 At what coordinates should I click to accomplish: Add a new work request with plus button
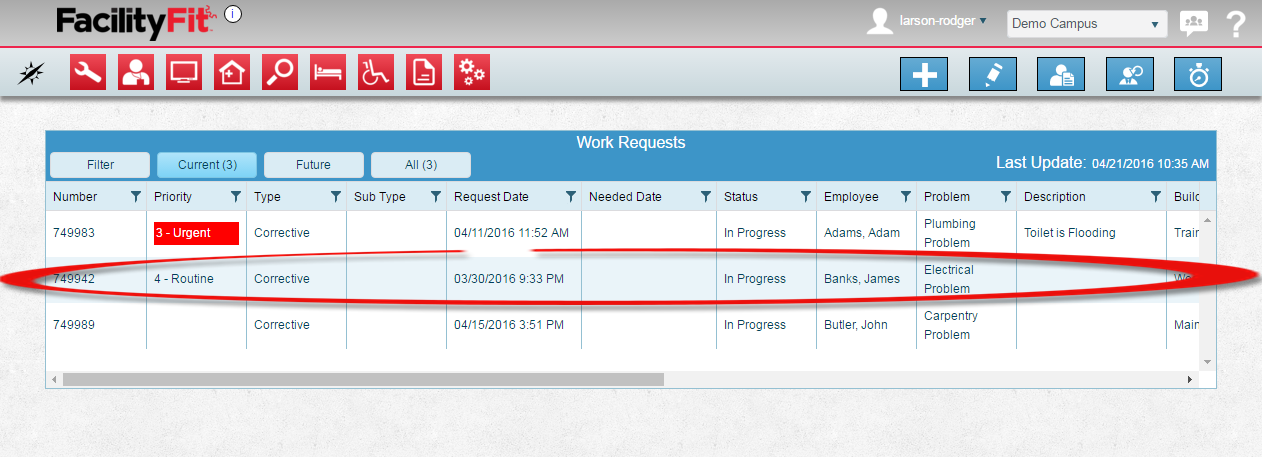pyautogui.click(x=925, y=75)
